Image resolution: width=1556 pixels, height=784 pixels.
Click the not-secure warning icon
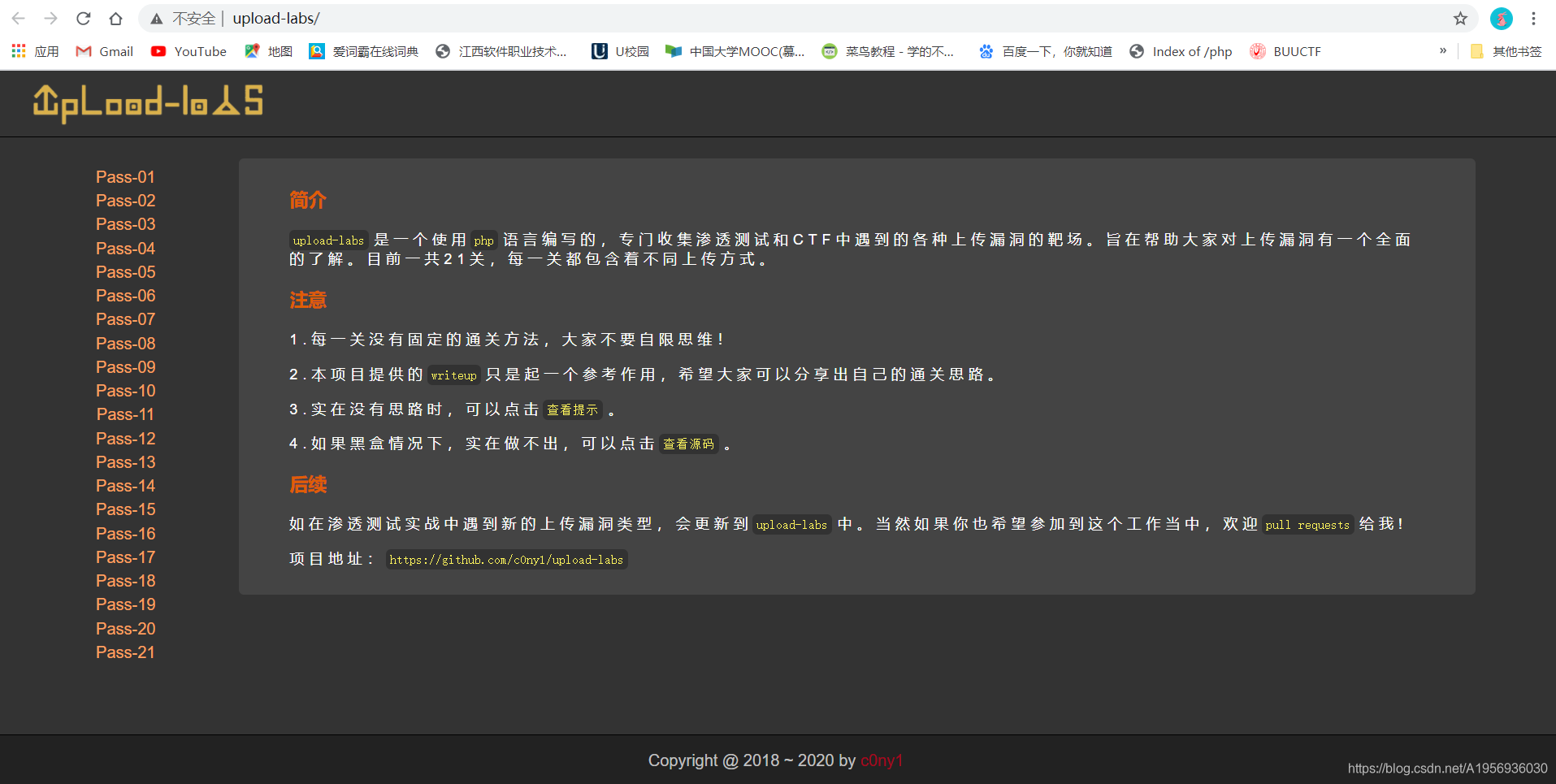[157, 18]
